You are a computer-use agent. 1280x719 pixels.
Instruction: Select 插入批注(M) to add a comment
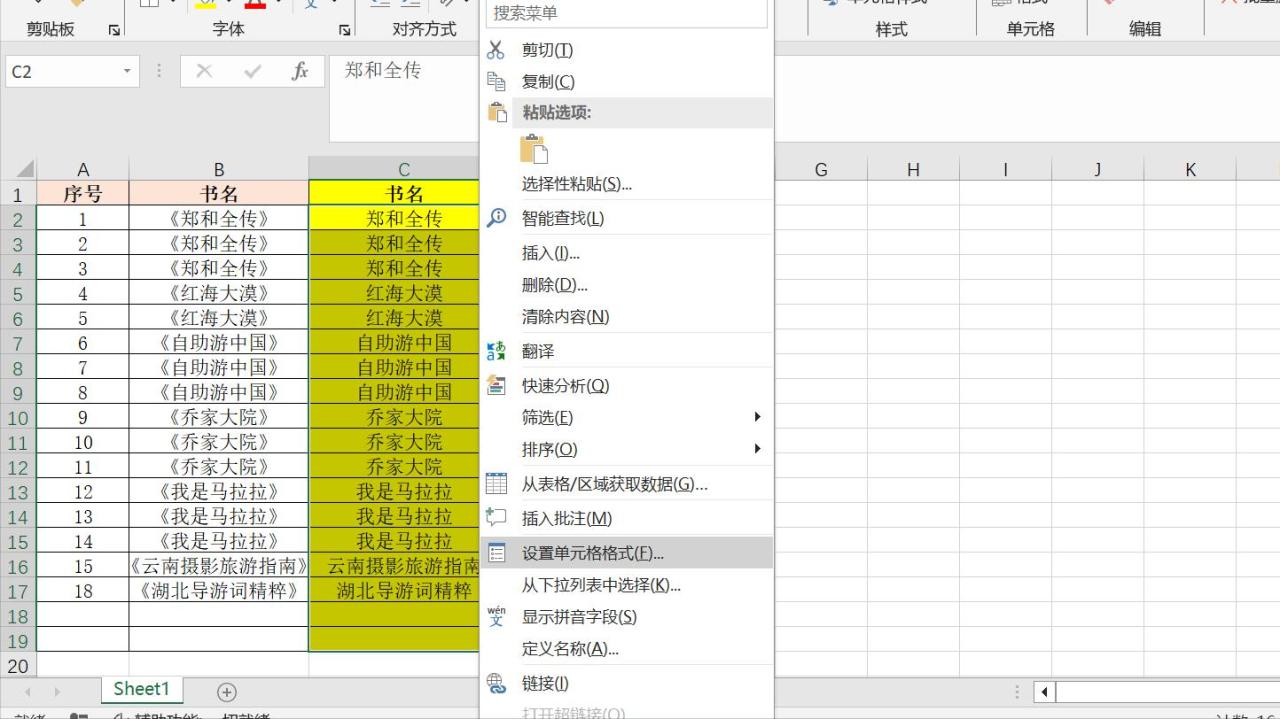coord(626,518)
